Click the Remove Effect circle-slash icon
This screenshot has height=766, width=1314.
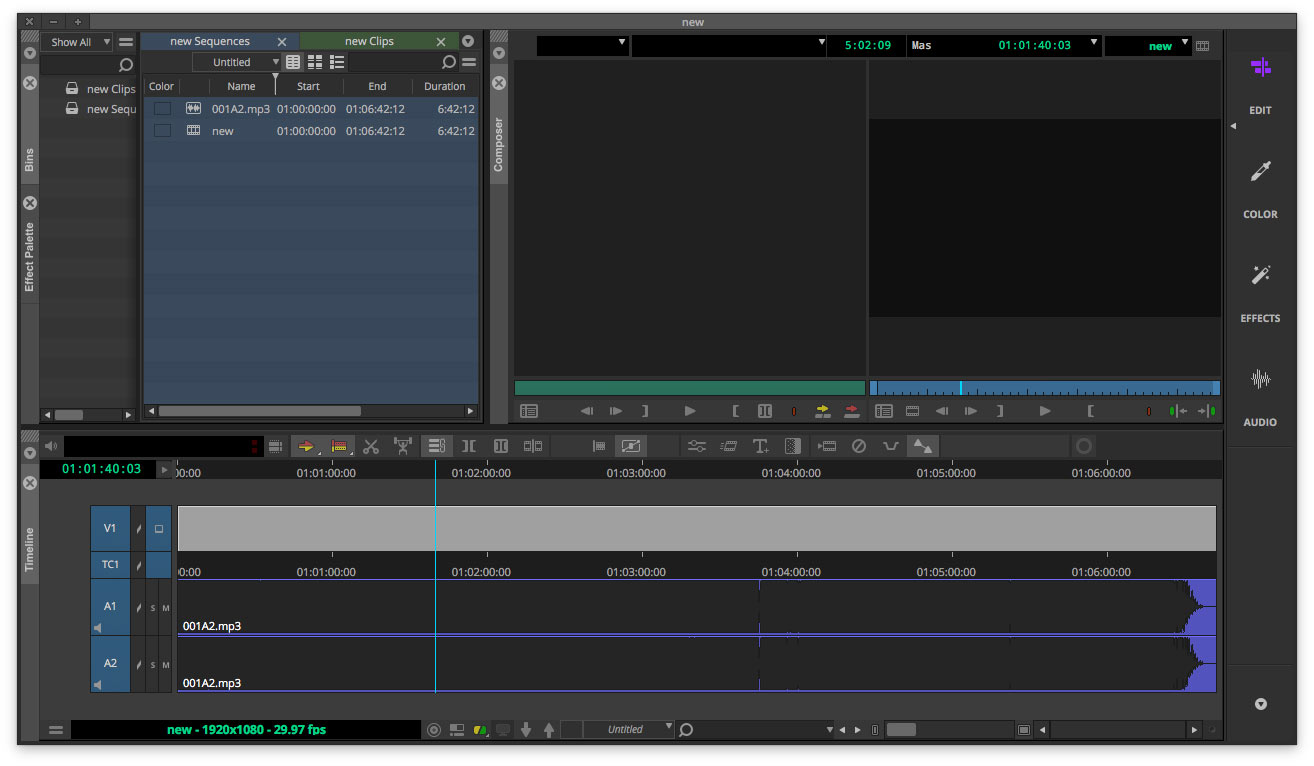[858, 446]
